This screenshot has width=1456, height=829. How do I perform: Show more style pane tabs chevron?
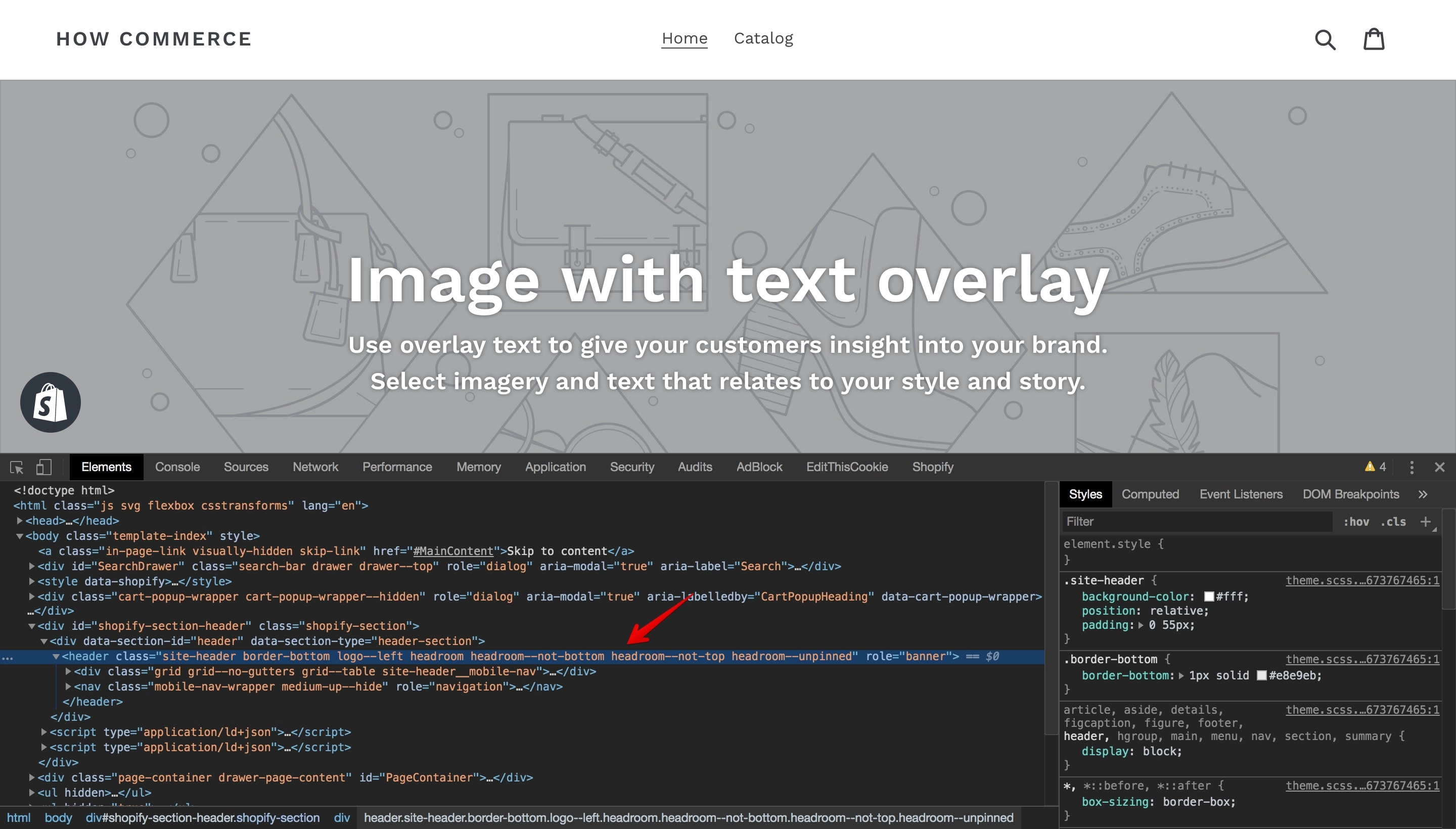pos(1423,494)
